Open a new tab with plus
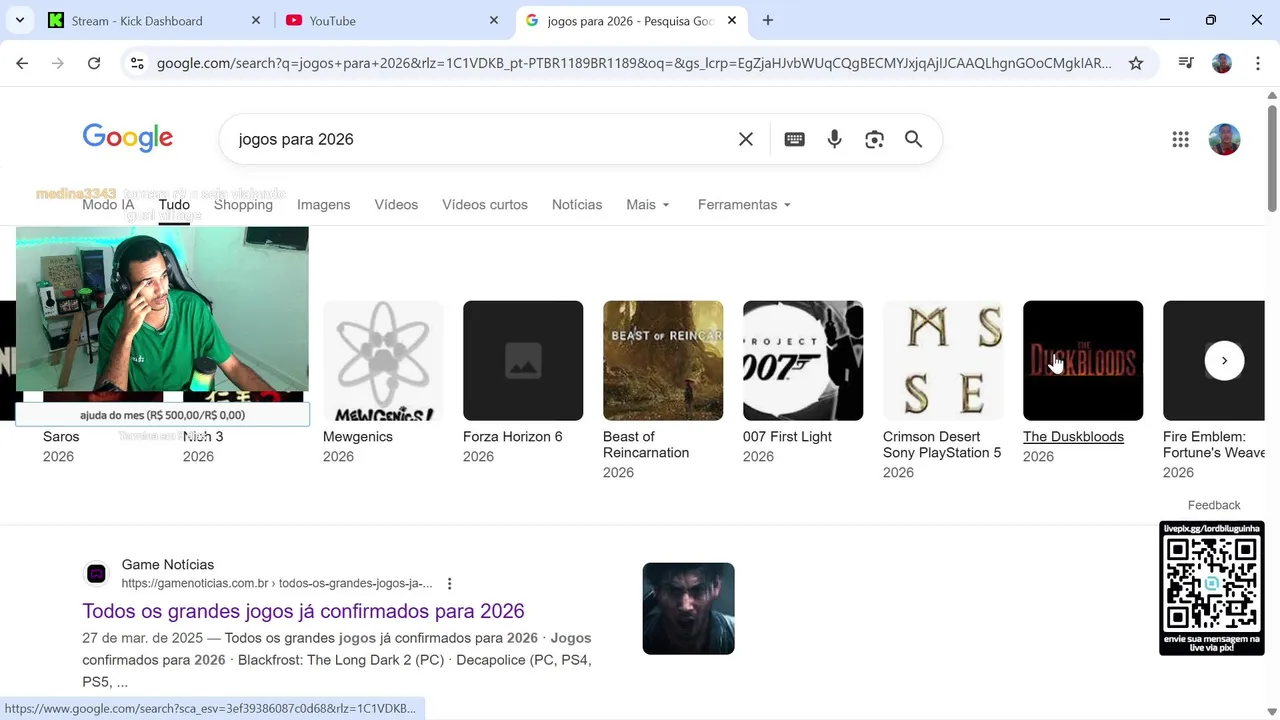Viewport: 1280px width, 720px height. point(768,20)
